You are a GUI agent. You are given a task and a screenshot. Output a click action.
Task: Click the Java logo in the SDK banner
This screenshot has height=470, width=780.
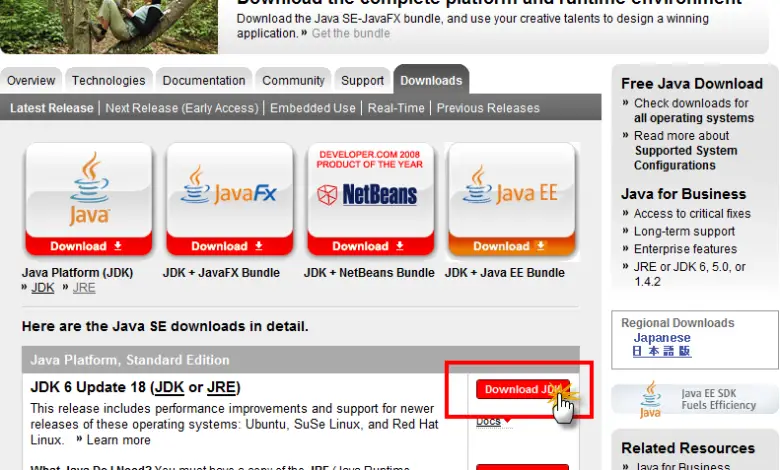click(650, 399)
